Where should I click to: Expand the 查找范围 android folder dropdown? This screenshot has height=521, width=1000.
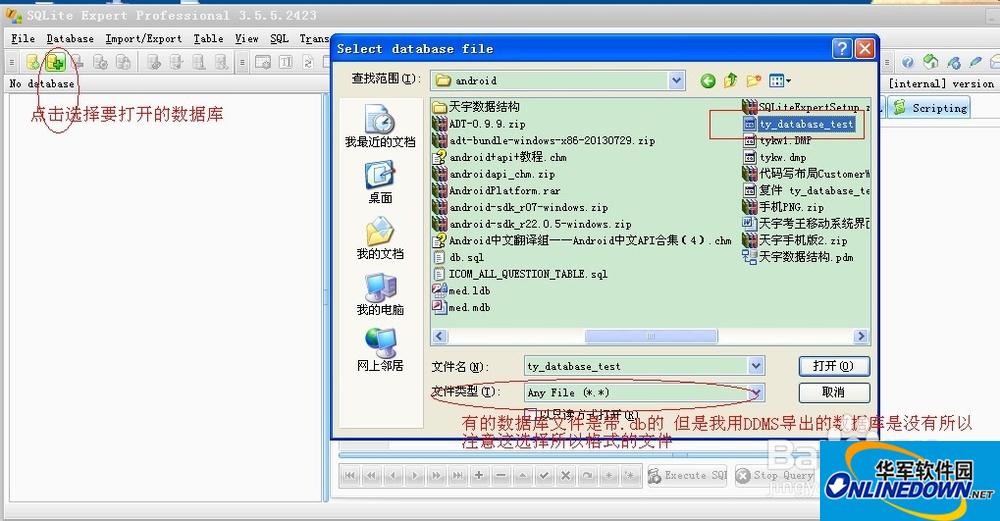click(x=677, y=81)
